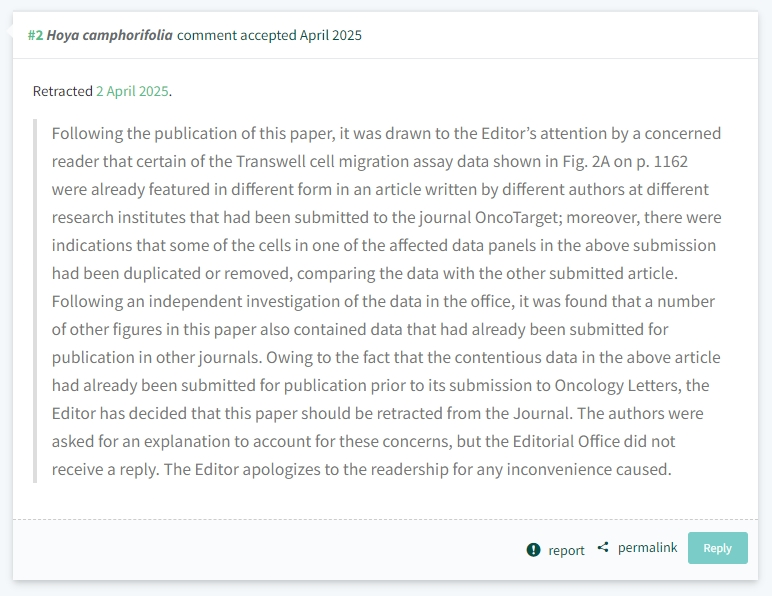
Task: Follow the 2 April 2025 link
Action: pos(132,92)
